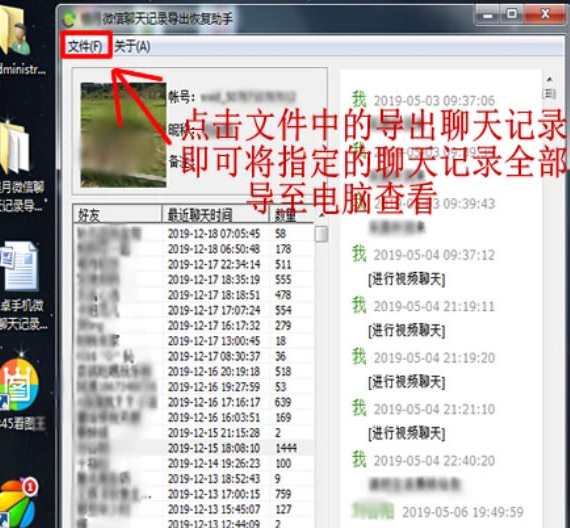This screenshot has width=570, height=528.
Task: Sort by the 最近聊天时间 column header
Action: (215, 215)
